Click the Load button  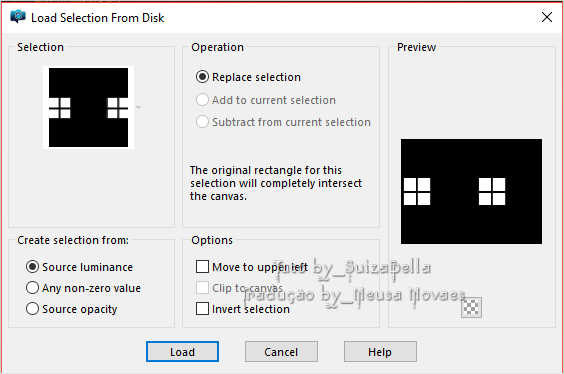click(x=182, y=351)
